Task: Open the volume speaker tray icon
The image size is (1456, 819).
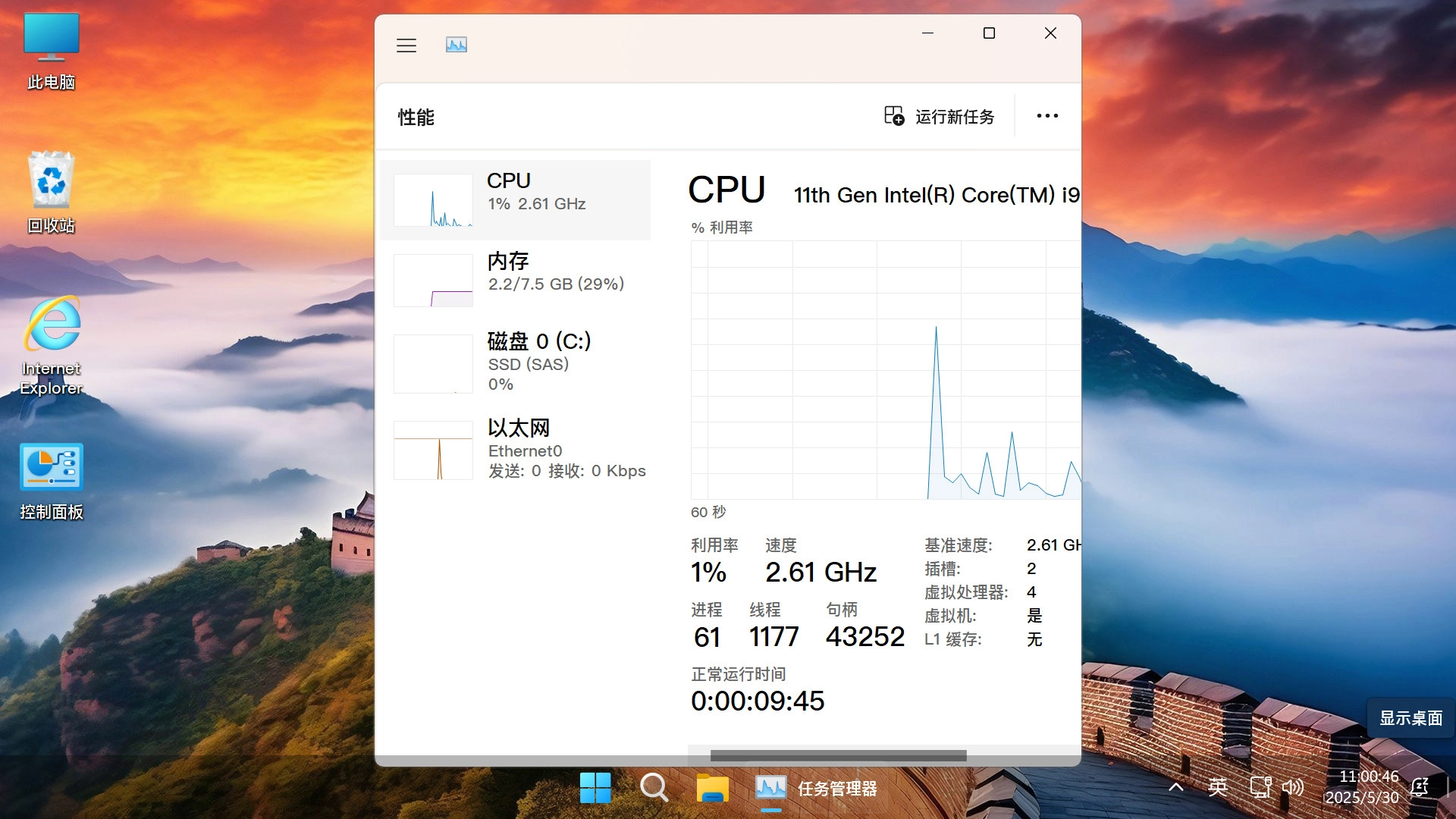Action: pos(1292,787)
